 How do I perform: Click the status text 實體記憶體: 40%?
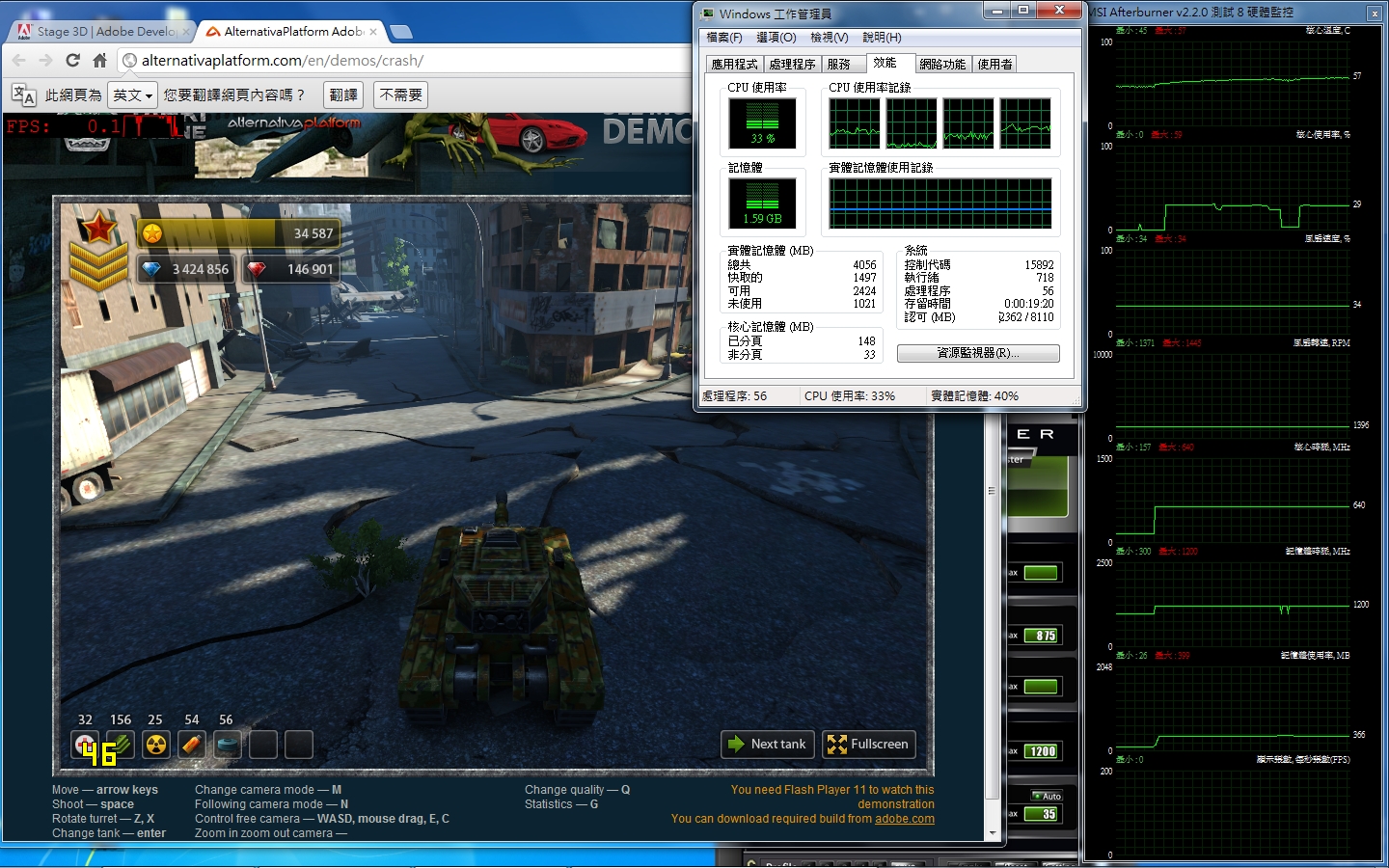(974, 396)
